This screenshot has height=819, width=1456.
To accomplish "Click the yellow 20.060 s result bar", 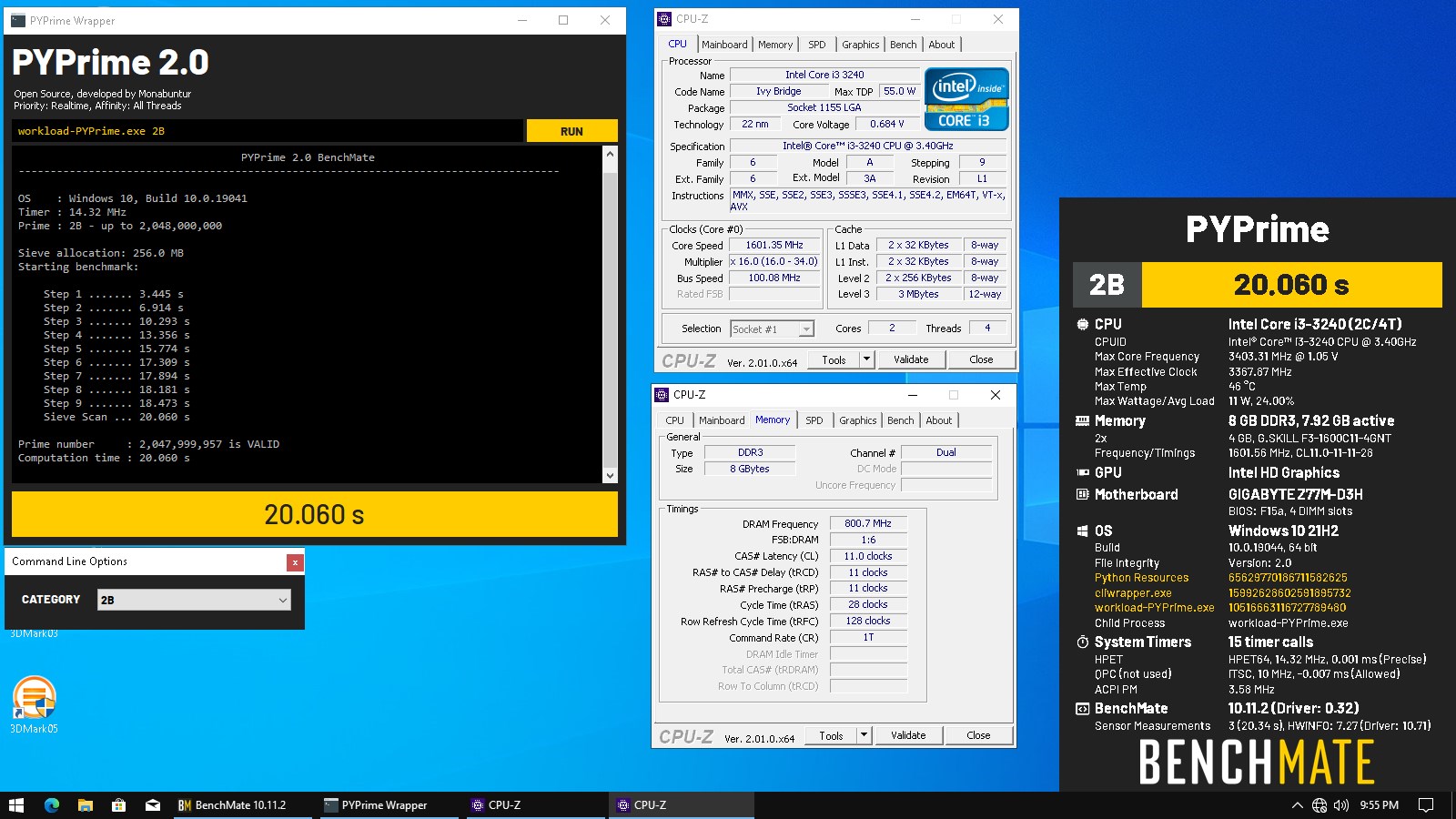I will click(315, 514).
